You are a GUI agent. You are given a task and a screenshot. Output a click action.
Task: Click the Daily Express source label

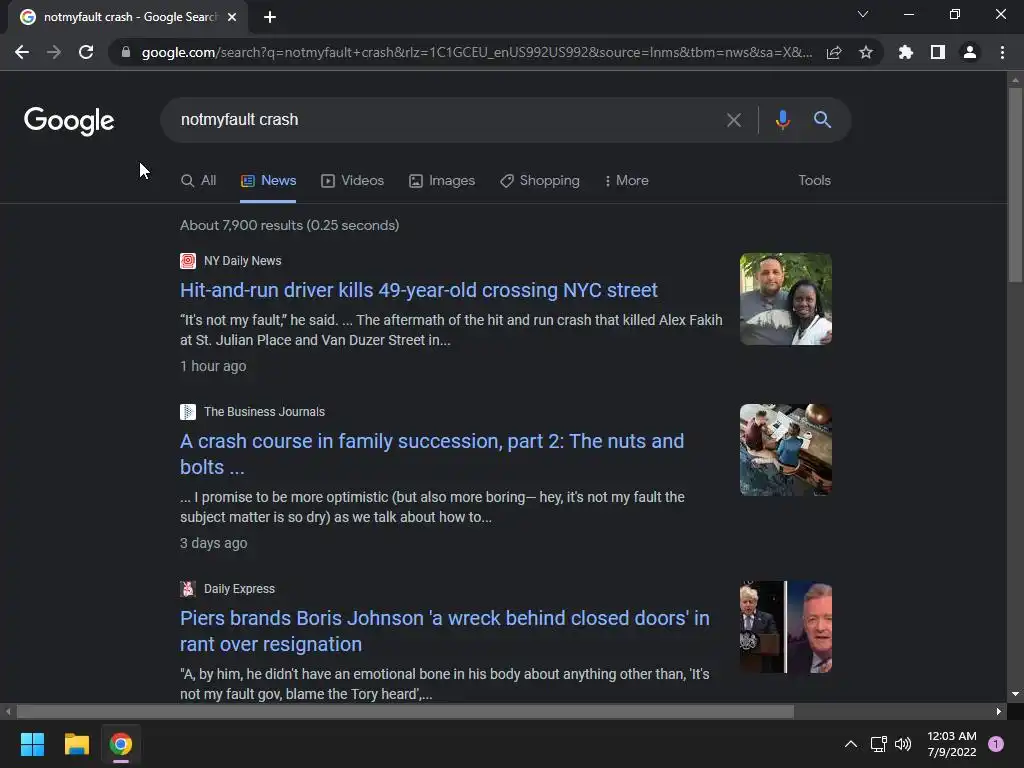point(239,588)
